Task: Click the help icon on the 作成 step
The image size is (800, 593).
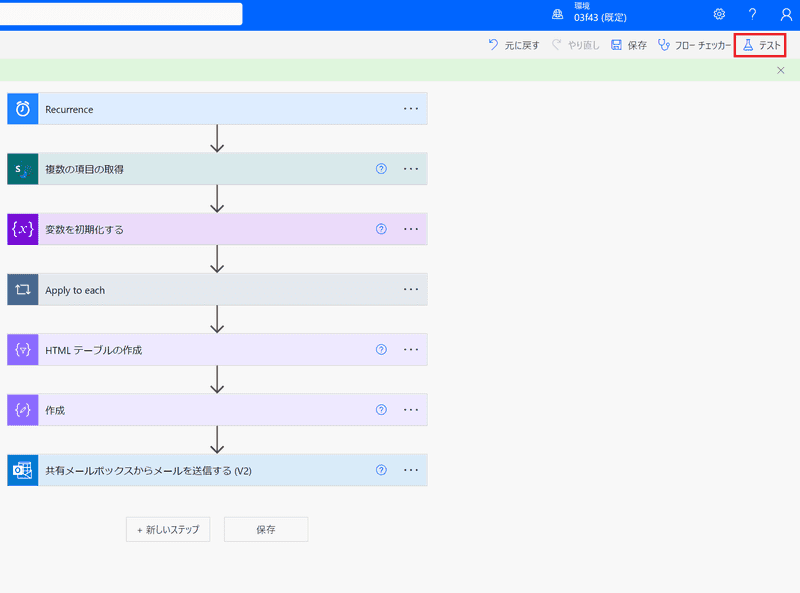Action: click(x=381, y=410)
